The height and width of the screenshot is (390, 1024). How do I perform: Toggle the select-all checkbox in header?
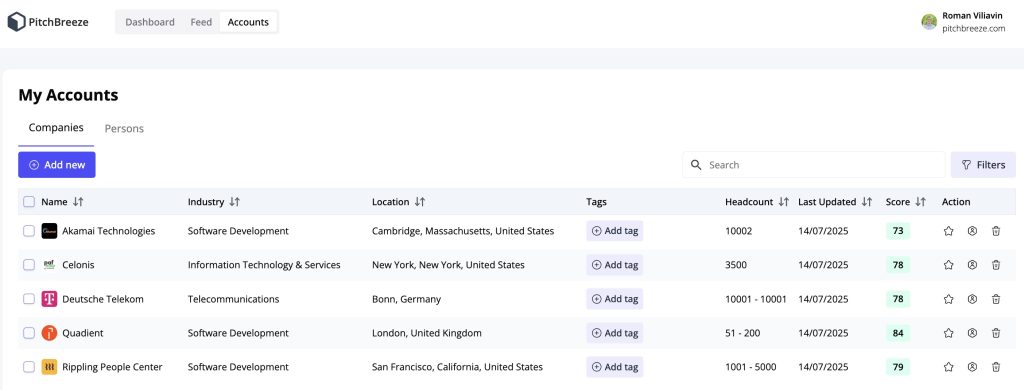coord(29,202)
